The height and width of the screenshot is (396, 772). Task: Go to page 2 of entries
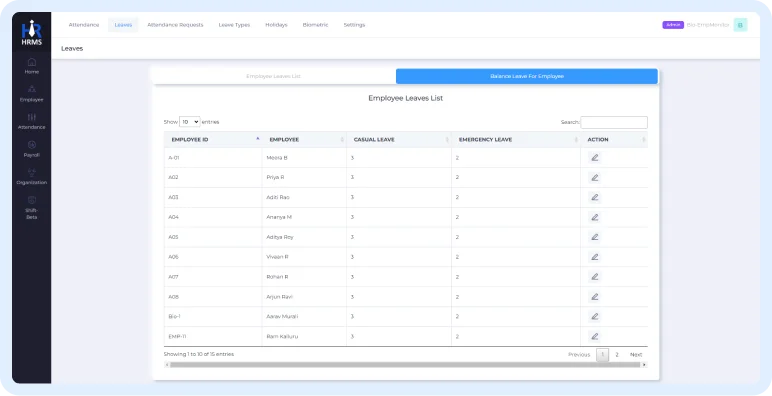(616, 355)
